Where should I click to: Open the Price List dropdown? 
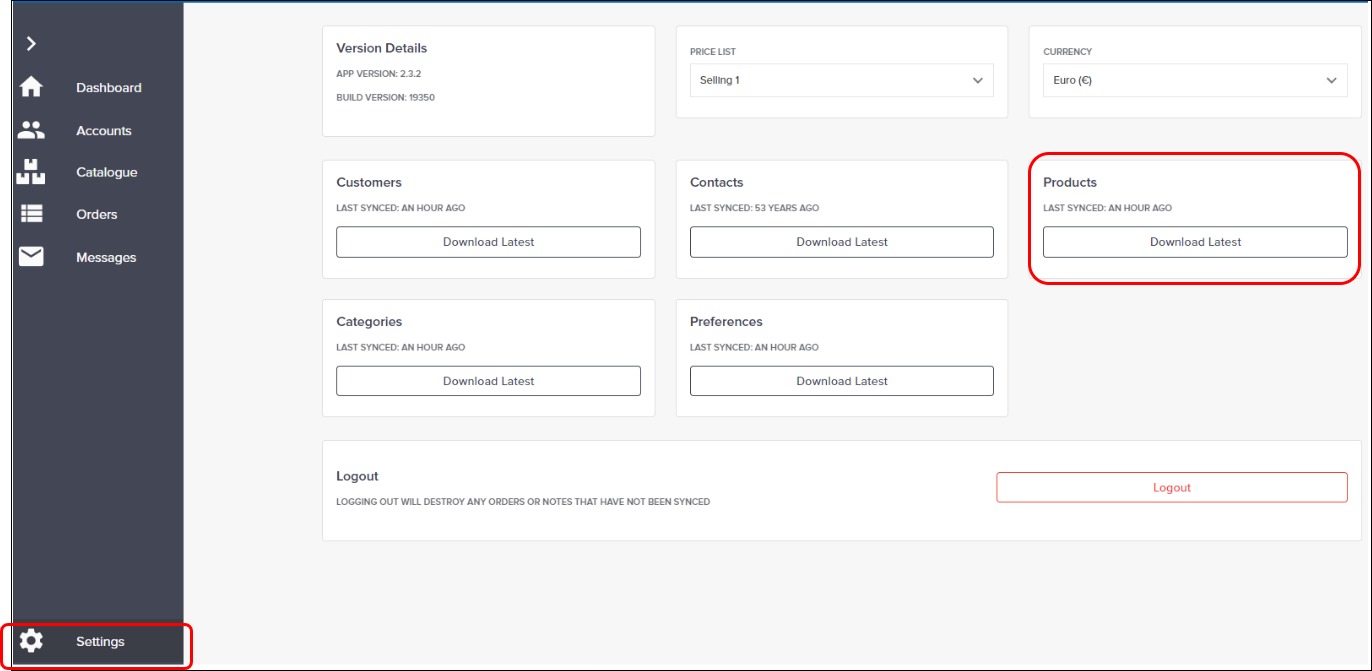coord(840,81)
